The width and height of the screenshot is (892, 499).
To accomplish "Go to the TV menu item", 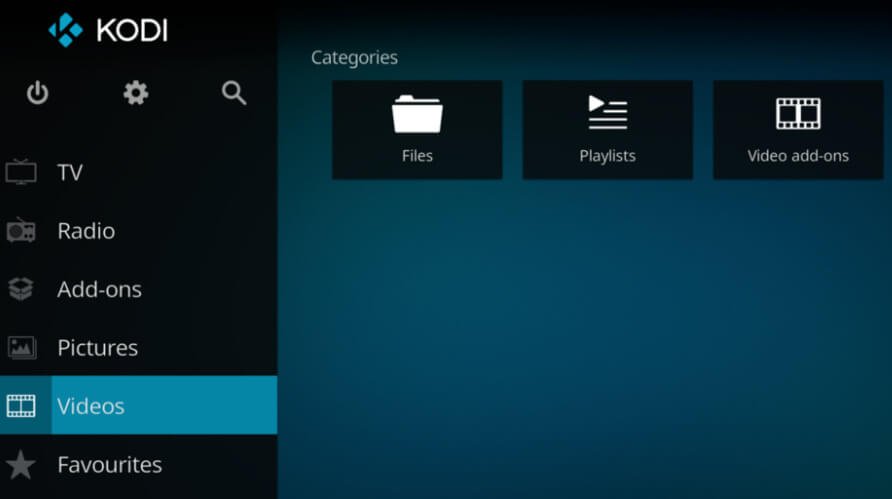I will pos(139,172).
